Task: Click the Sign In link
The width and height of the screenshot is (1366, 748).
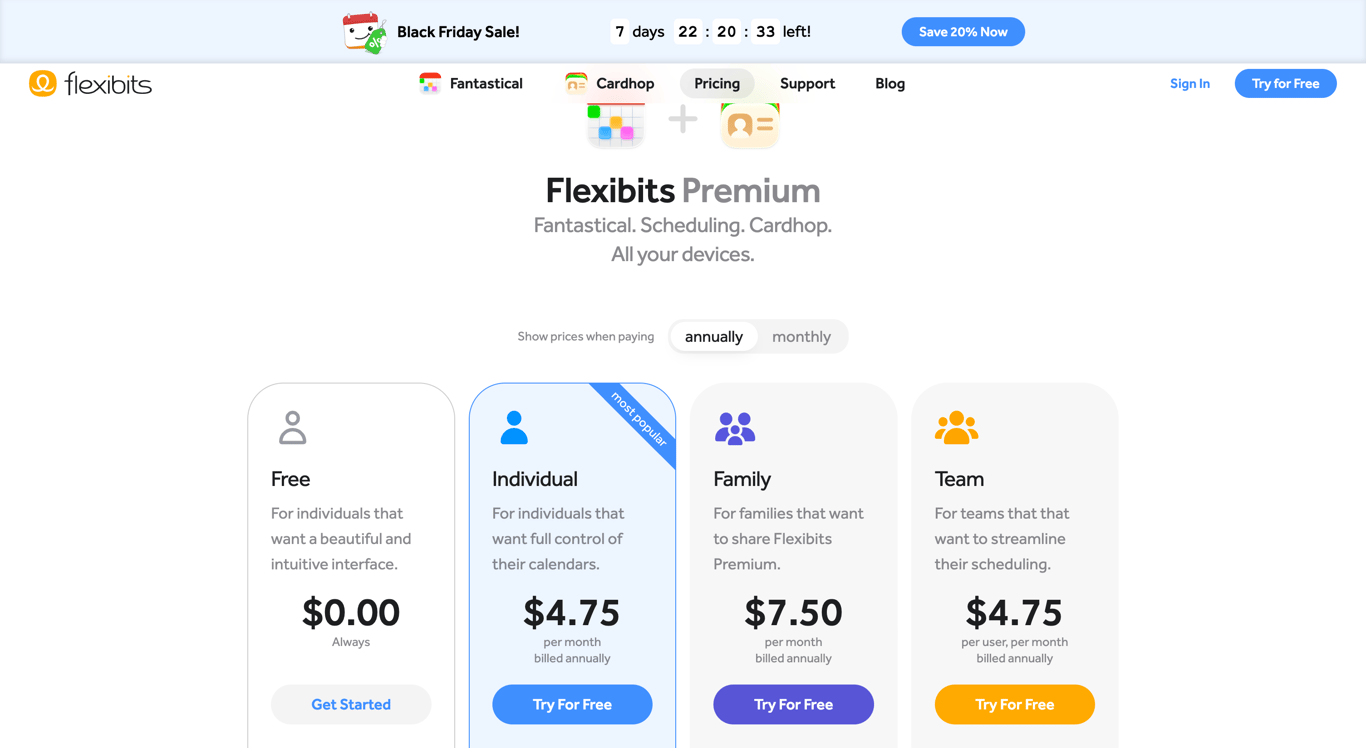Action: point(1189,83)
